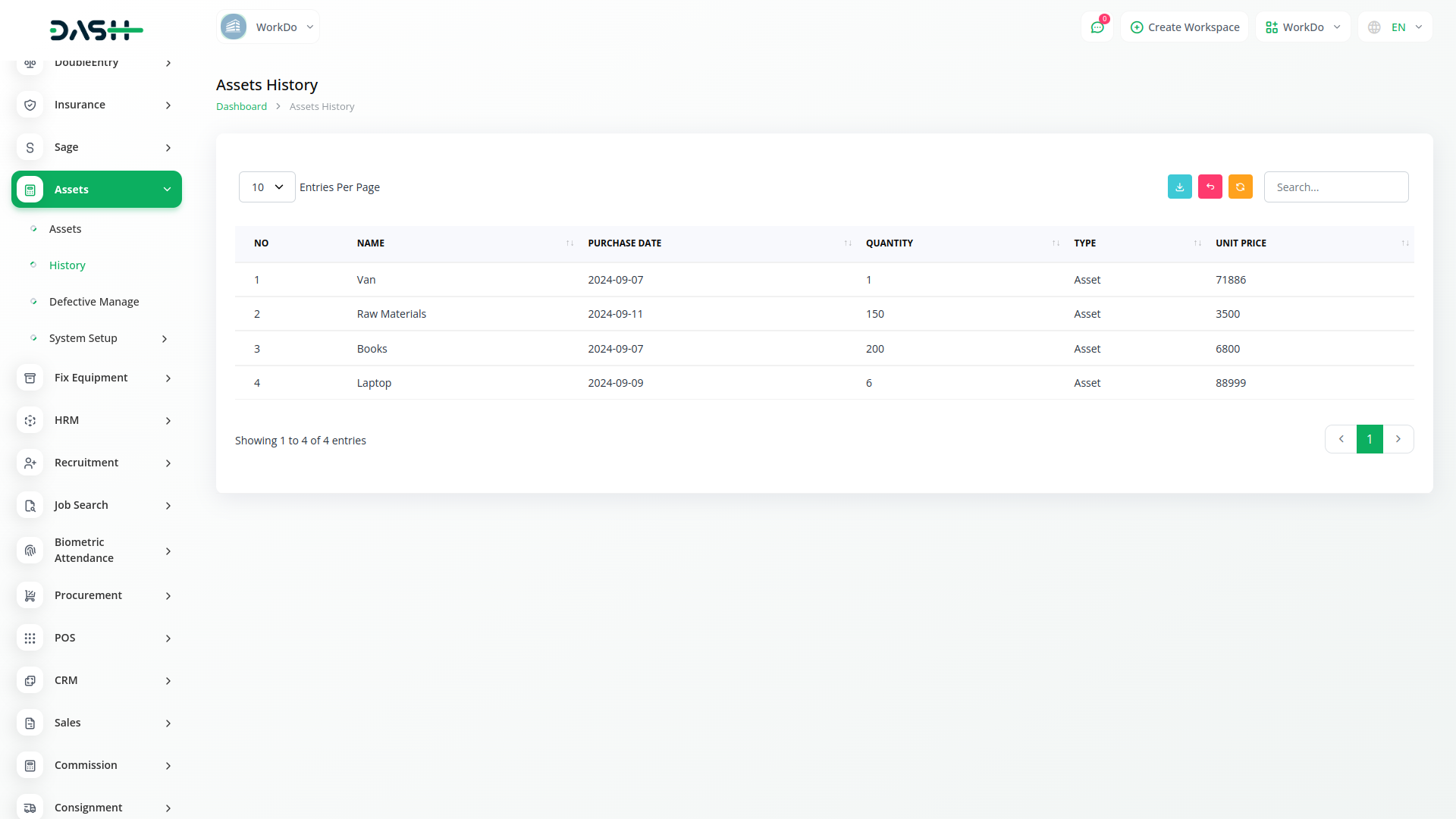Open the chat messages notification icon
The image size is (1456, 819).
[1097, 27]
